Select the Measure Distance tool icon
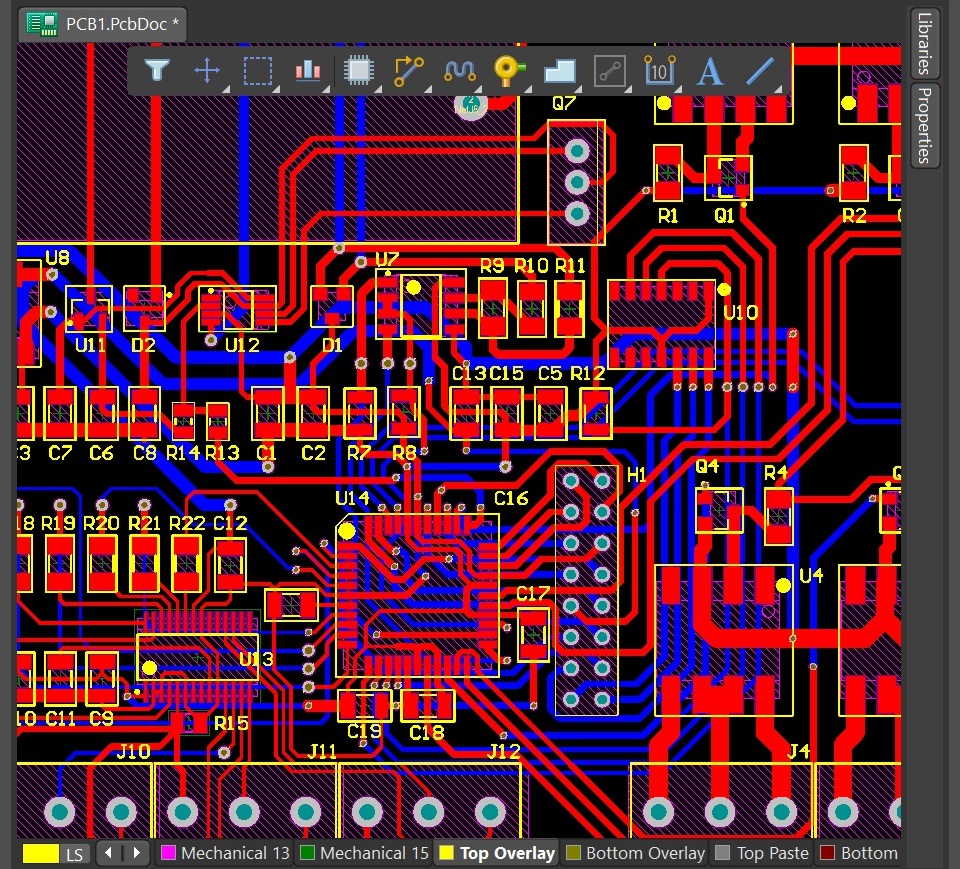The image size is (960, 869). 609,70
